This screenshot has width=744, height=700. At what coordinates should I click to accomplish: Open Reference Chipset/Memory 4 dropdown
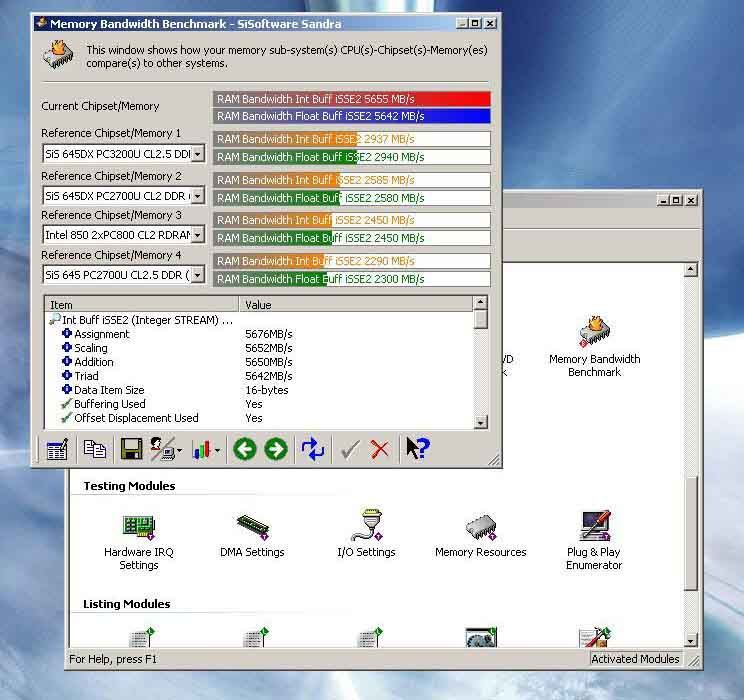pos(197,275)
